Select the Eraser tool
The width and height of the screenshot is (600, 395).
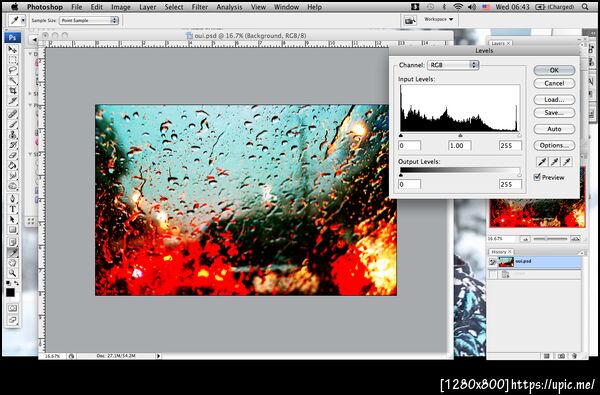(13, 155)
